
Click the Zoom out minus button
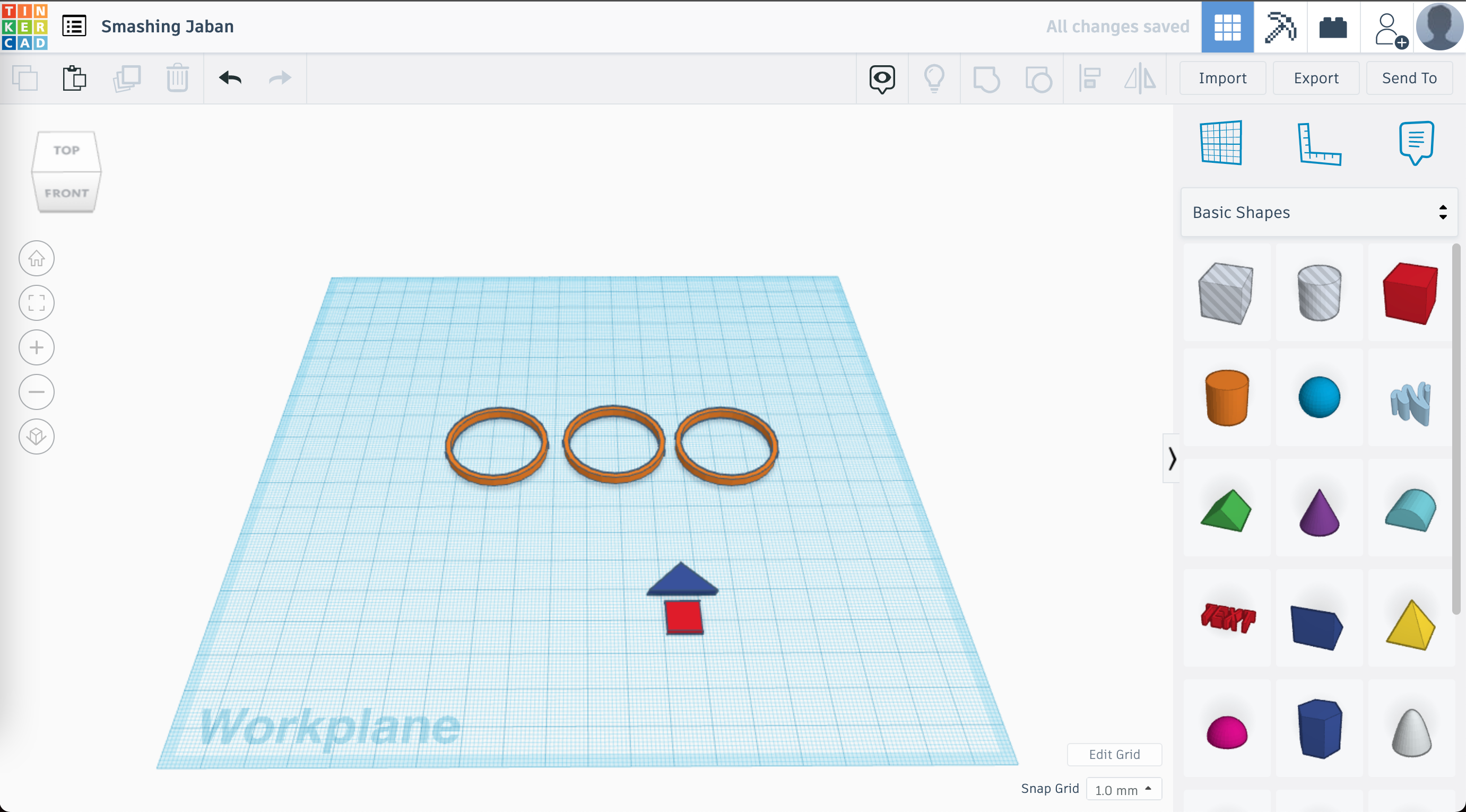(37, 391)
